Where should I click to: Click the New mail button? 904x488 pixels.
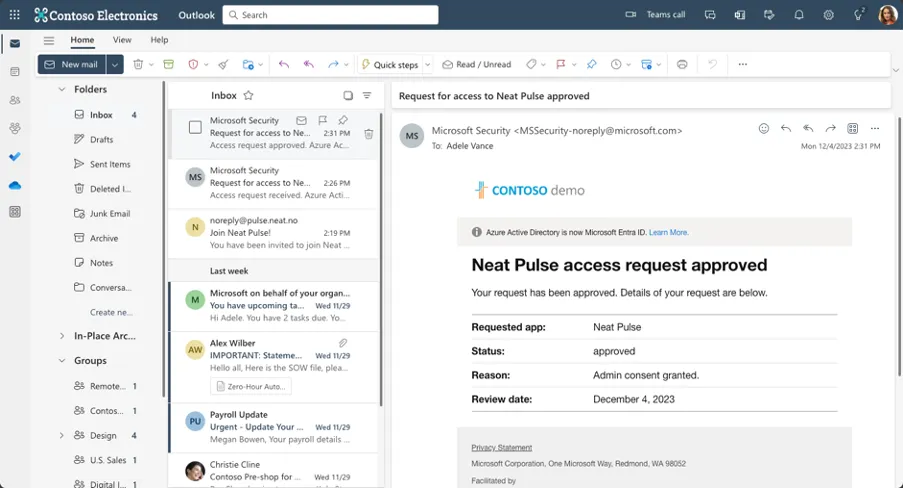[72, 64]
